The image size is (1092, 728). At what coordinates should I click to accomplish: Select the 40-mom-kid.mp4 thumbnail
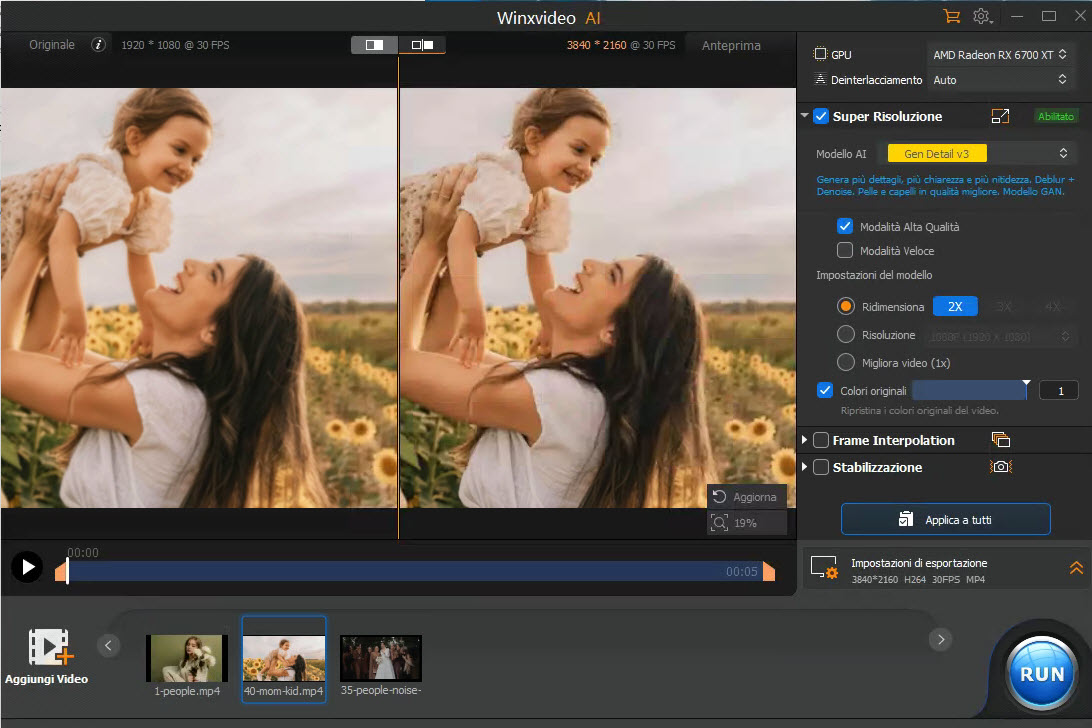(283, 658)
